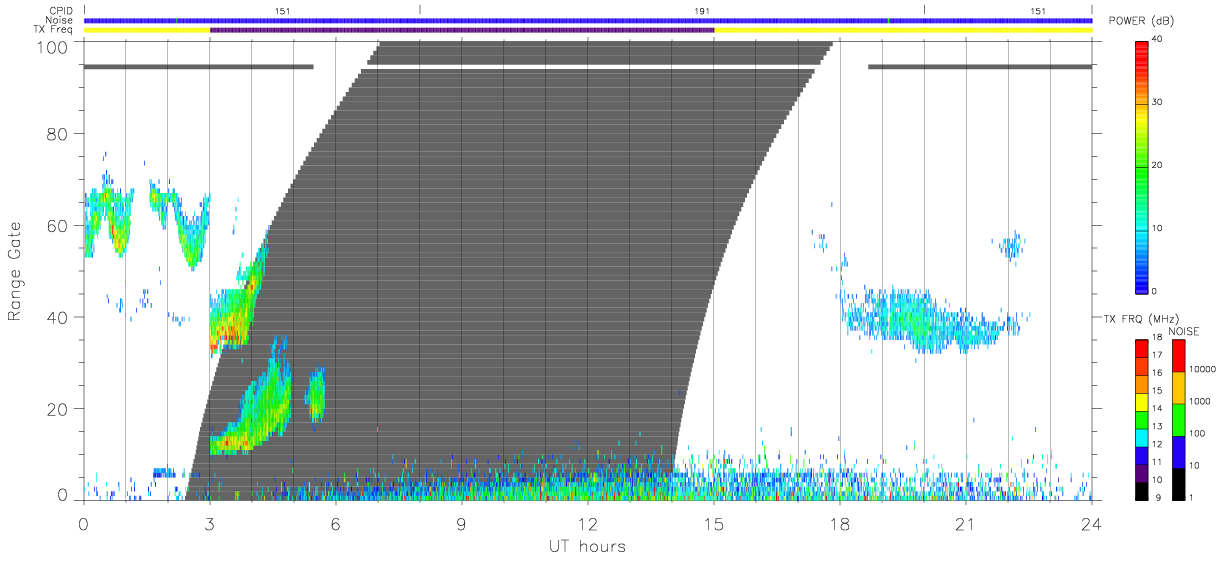
Task: Click the 60 tick on the Range Gate axis
Action: [58, 225]
